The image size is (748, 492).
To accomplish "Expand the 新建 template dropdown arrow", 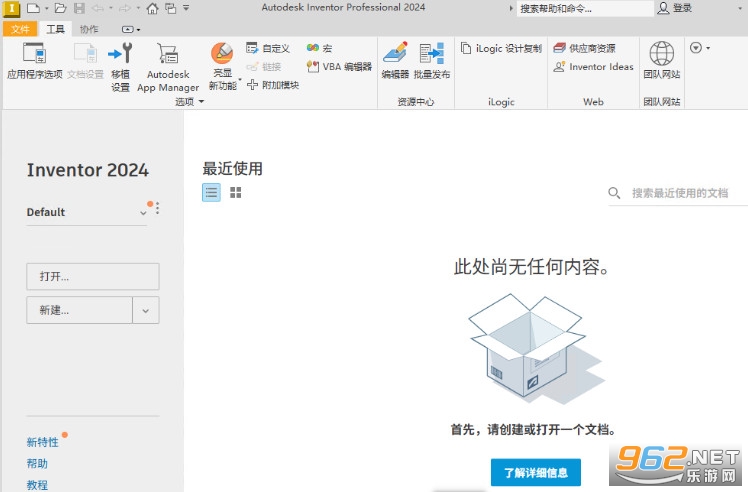I will [x=145, y=310].
